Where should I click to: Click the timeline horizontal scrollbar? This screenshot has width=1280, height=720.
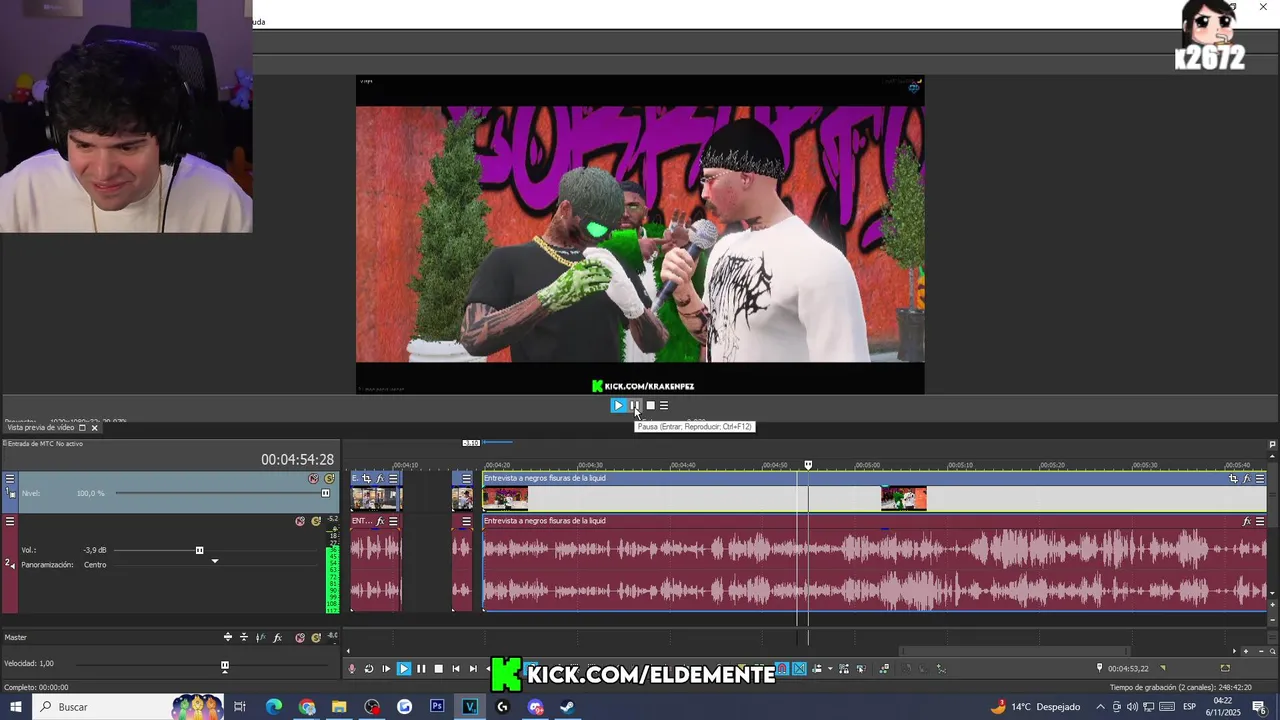(1015, 651)
